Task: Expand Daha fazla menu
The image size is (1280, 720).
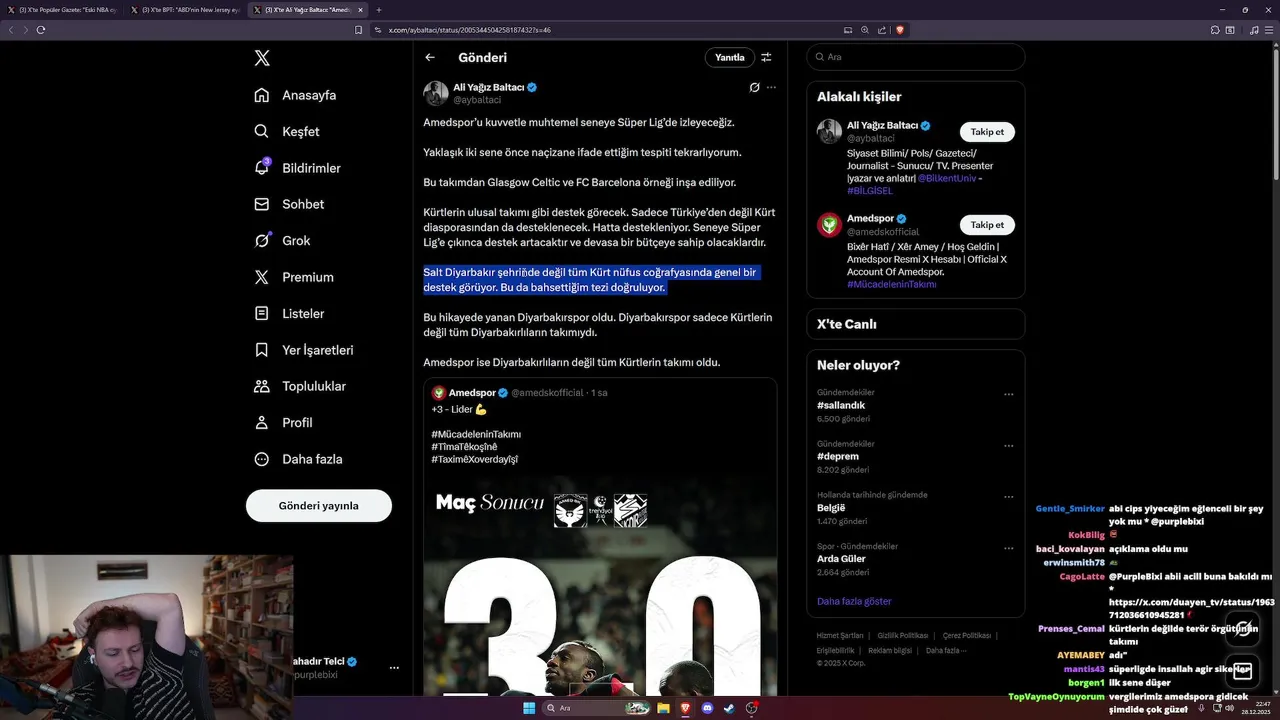Action: click(298, 459)
